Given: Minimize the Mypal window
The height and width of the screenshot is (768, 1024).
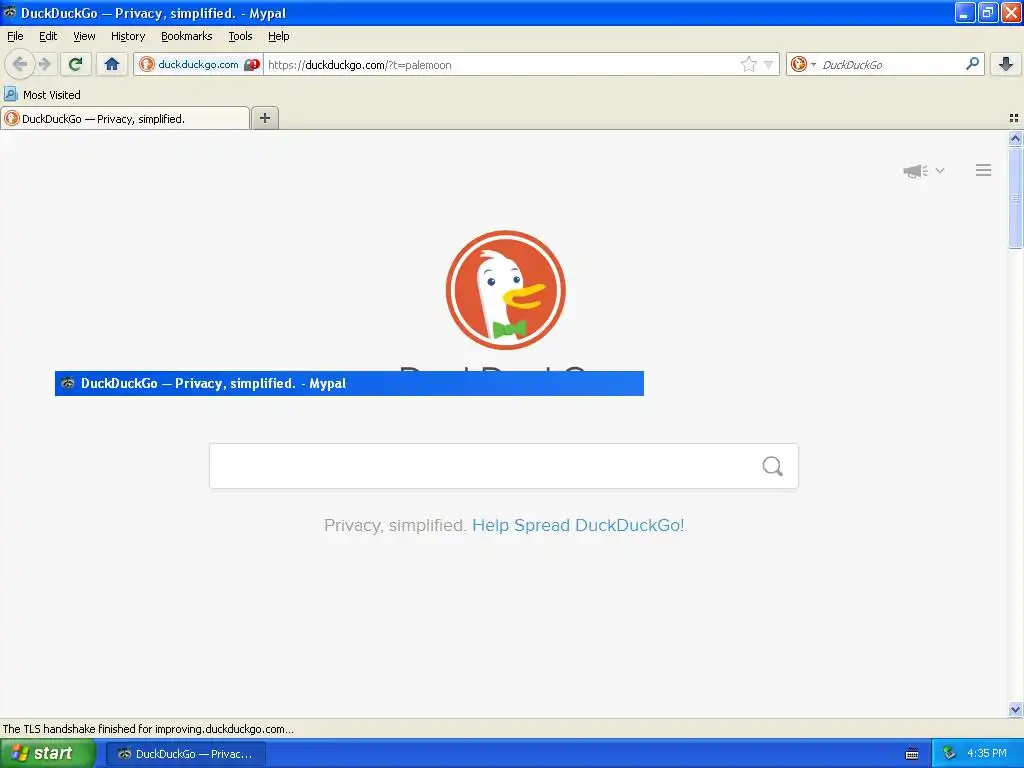Looking at the screenshot, I should point(965,12).
